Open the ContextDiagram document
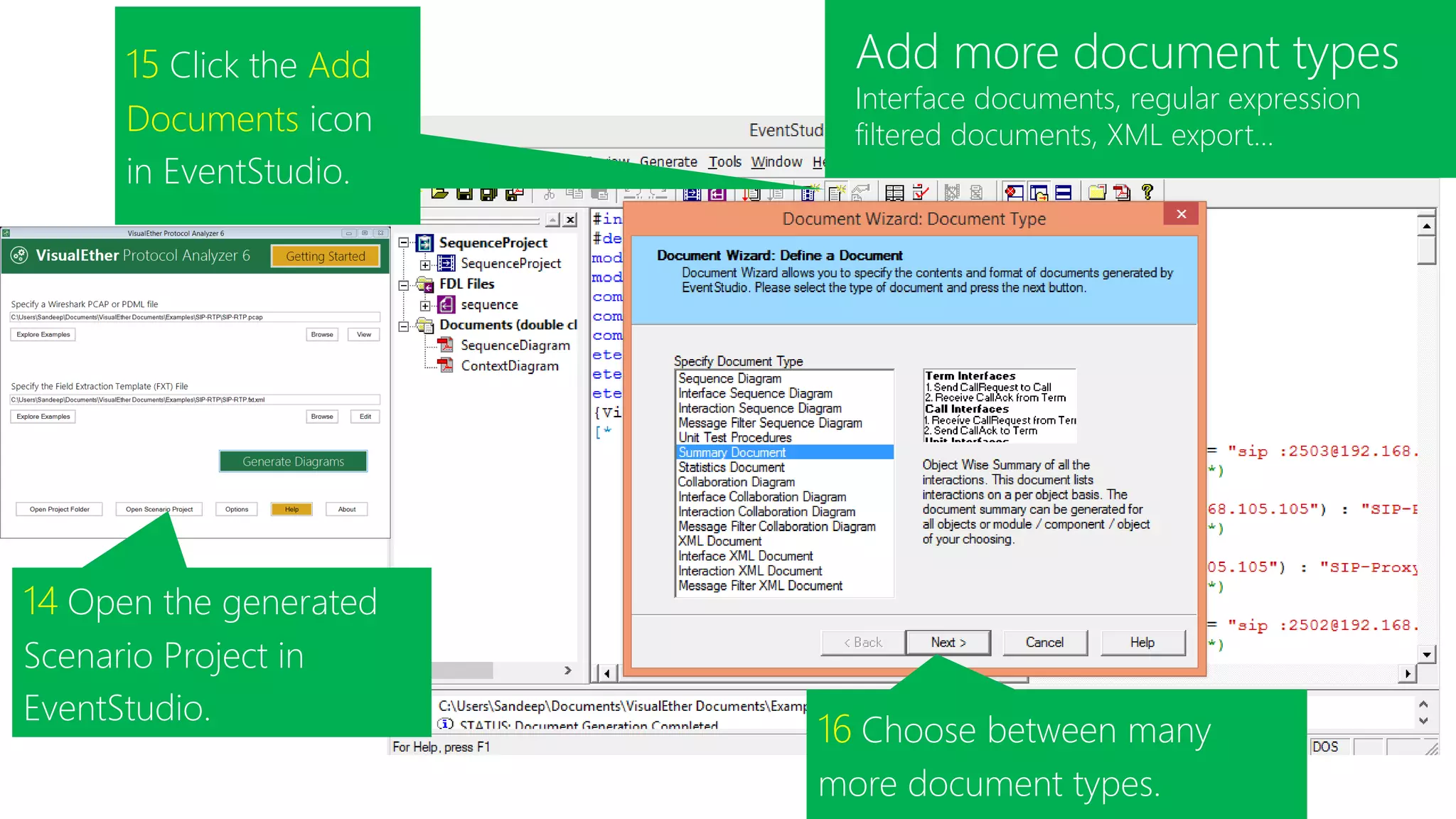The width and height of the screenshot is (1456, 819). (509, 366)
